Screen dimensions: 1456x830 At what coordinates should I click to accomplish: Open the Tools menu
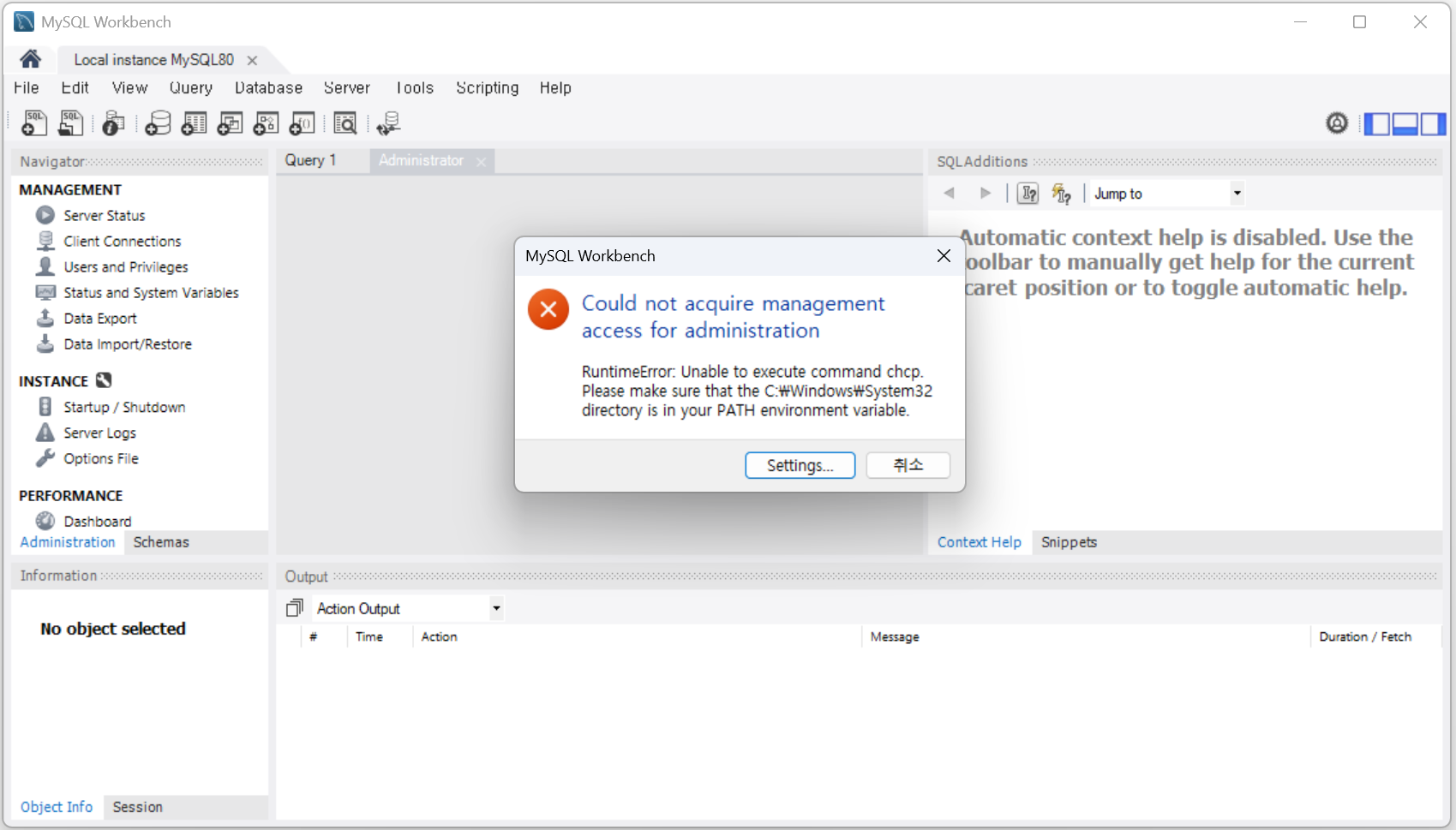click(415, 88)
